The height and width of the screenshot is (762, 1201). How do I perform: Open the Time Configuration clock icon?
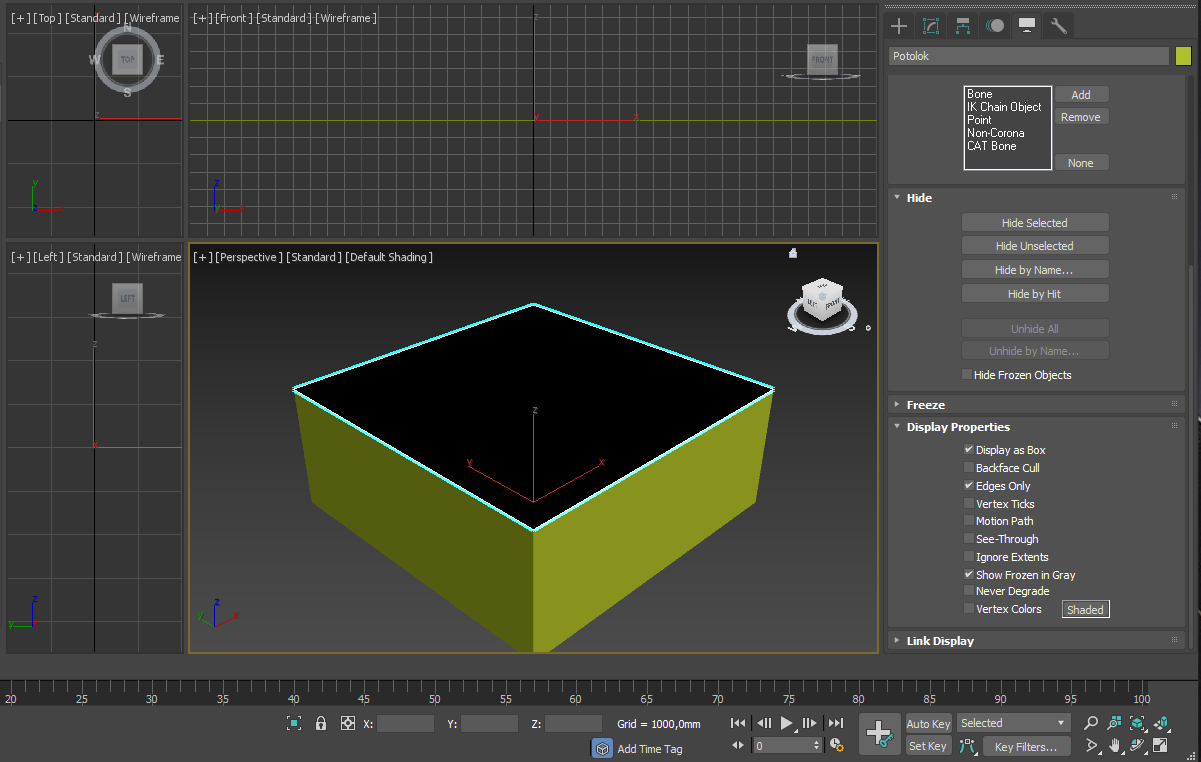[x=837, y=745]
